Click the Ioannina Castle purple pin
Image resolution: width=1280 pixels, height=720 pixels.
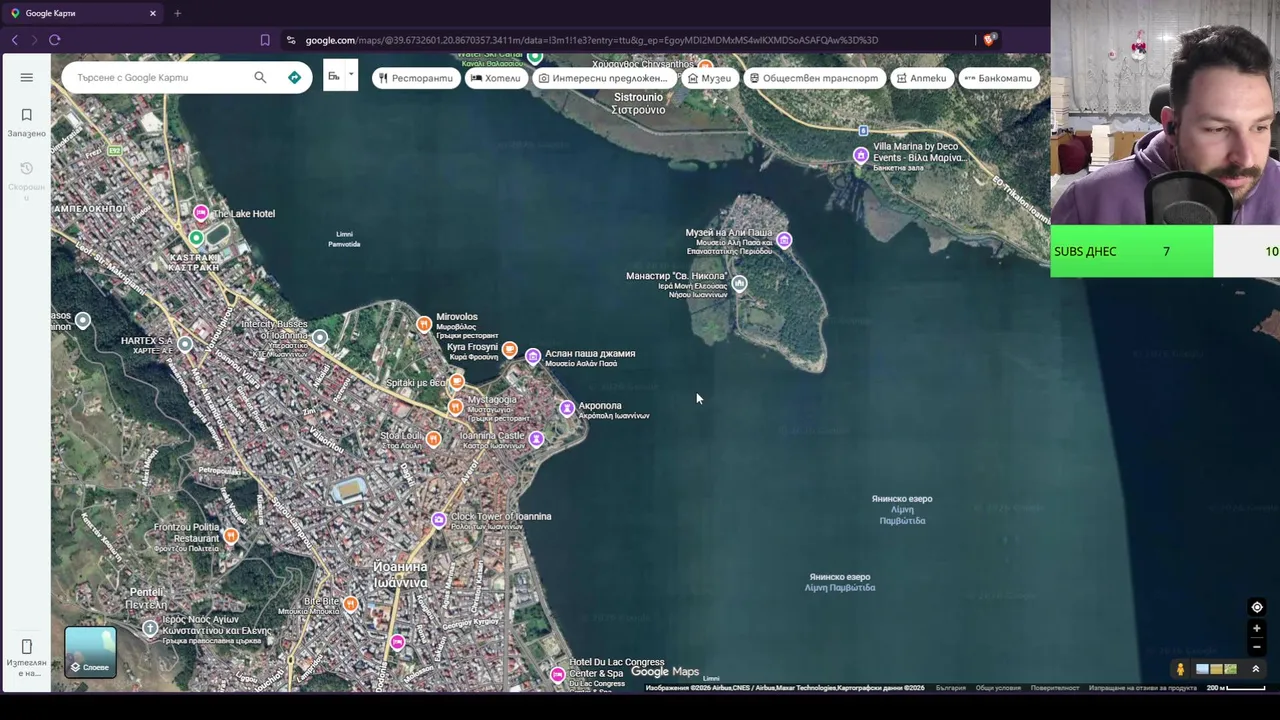pyautogui.click(x=537, y=439)
